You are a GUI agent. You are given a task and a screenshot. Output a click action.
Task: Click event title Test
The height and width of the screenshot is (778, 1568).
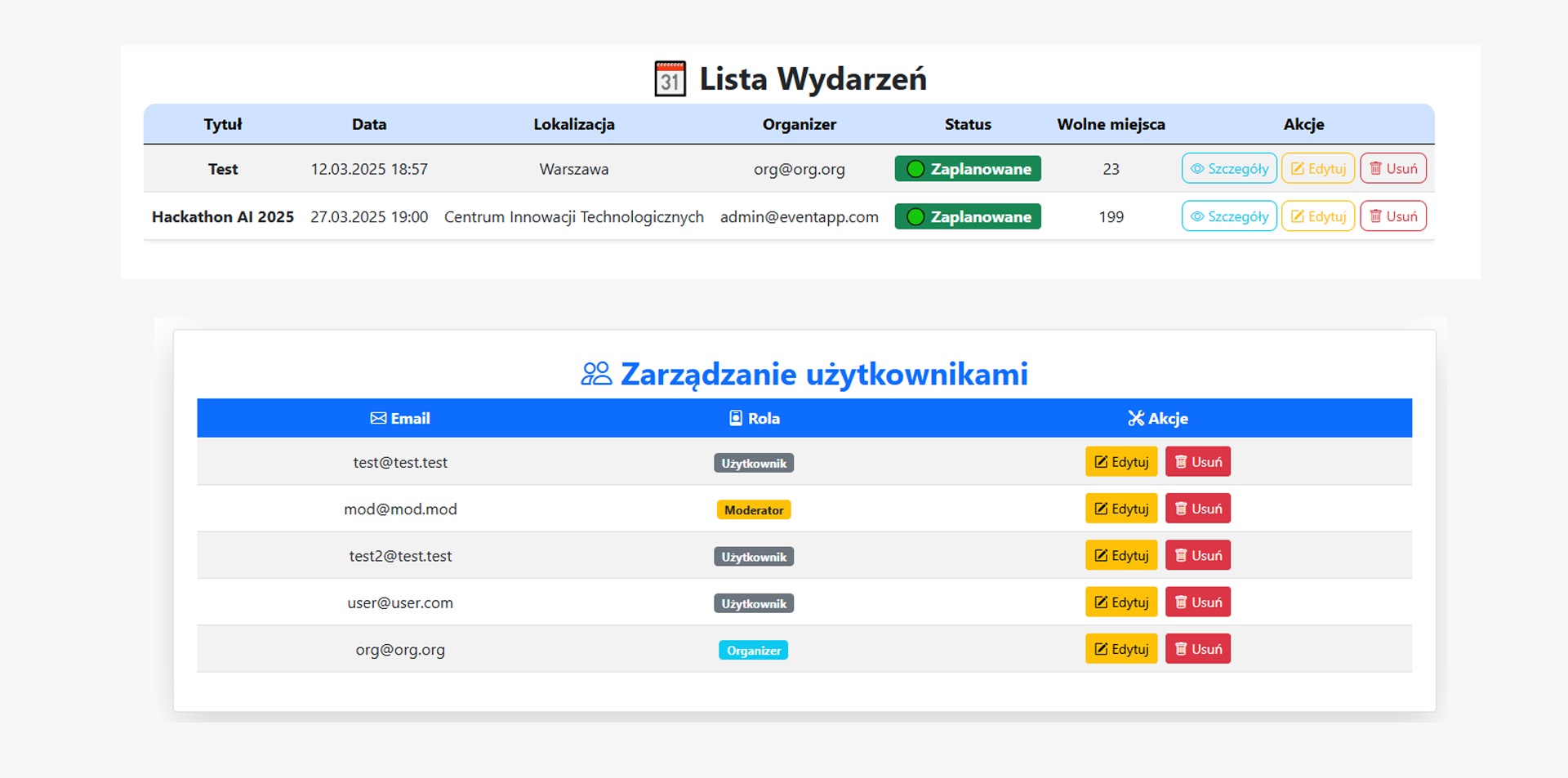point(223,169)
